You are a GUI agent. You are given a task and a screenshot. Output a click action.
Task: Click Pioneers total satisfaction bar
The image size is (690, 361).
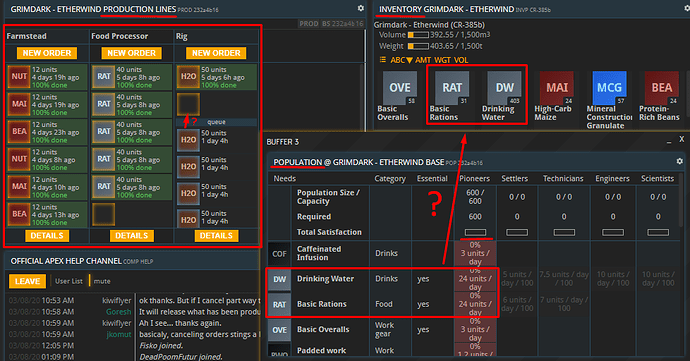coord(475,232)
